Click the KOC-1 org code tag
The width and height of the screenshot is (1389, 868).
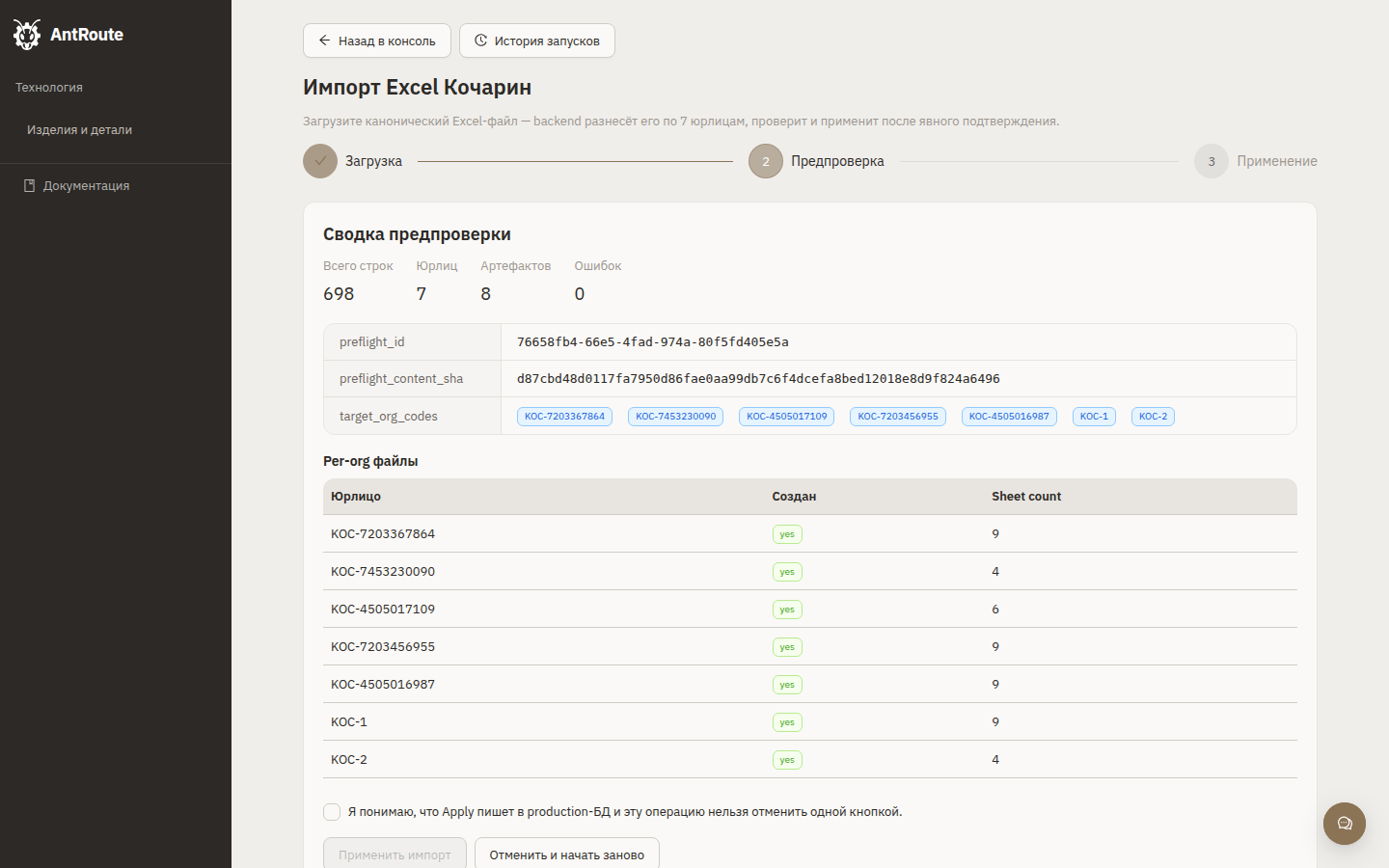1094,417
